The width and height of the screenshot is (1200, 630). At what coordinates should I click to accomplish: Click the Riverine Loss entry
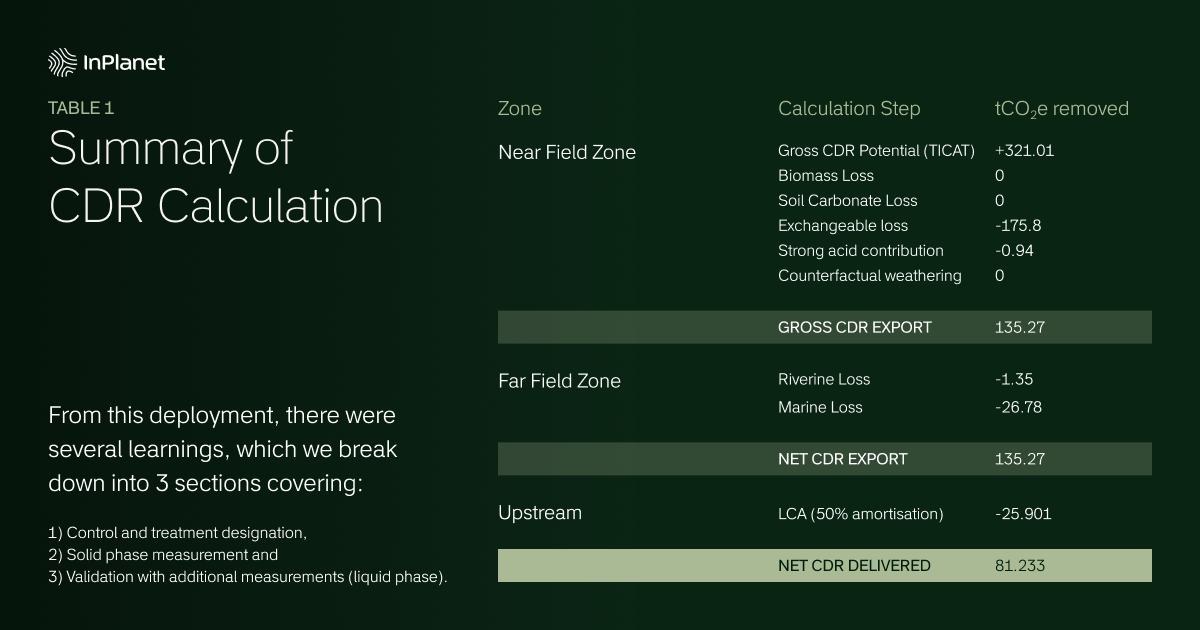824,379
